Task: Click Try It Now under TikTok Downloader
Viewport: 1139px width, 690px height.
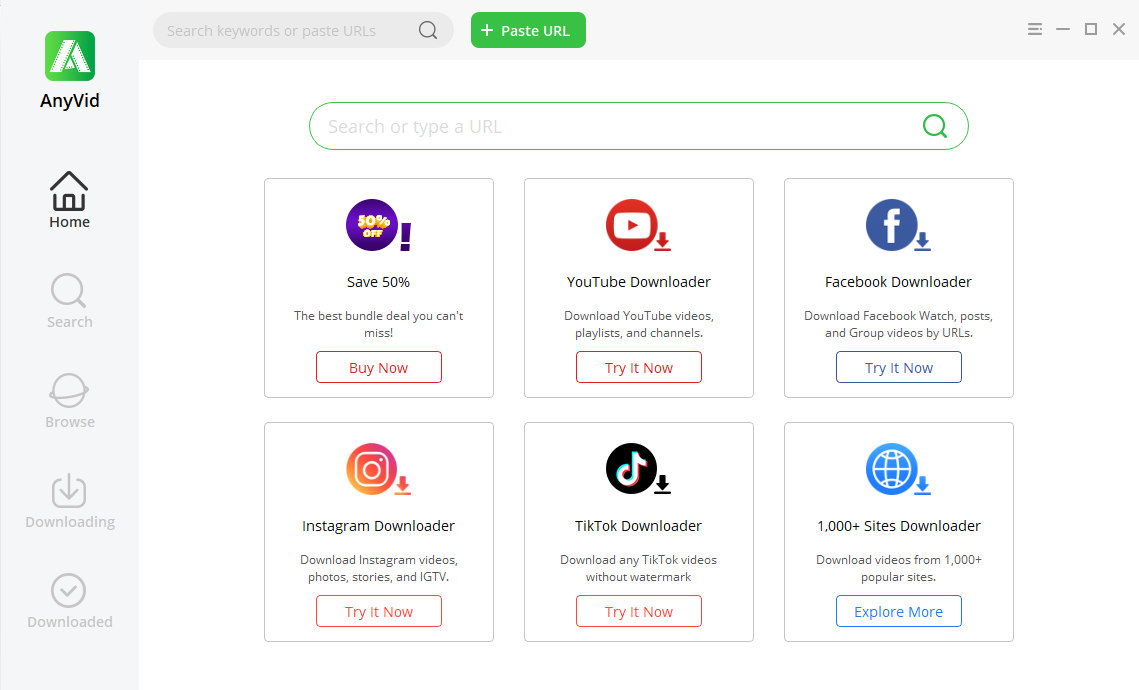Action: pyautogui.click(x=638, y=611)
